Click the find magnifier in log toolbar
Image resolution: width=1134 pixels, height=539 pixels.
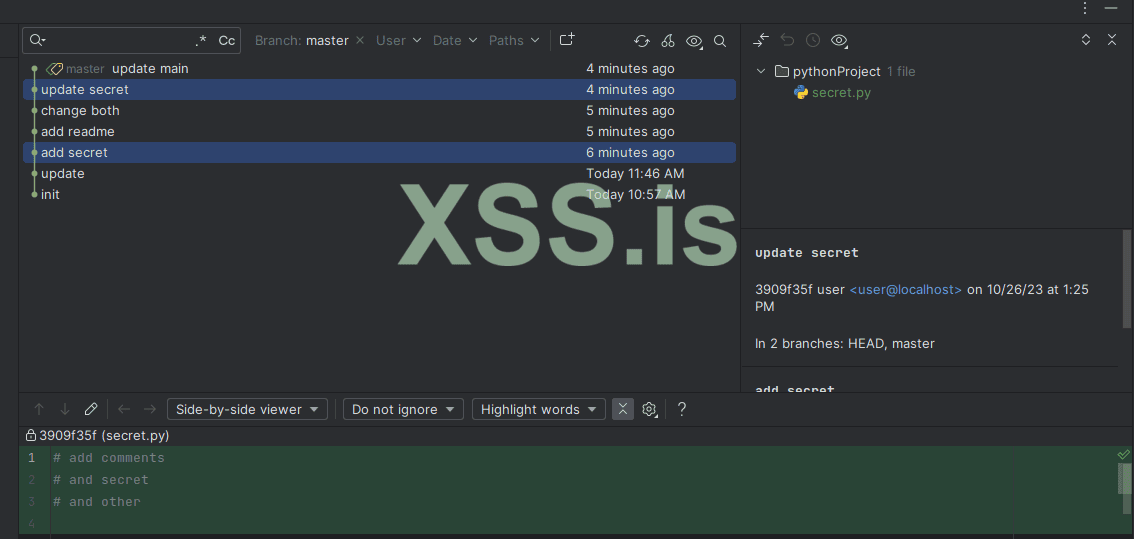(x=720, y=41)
